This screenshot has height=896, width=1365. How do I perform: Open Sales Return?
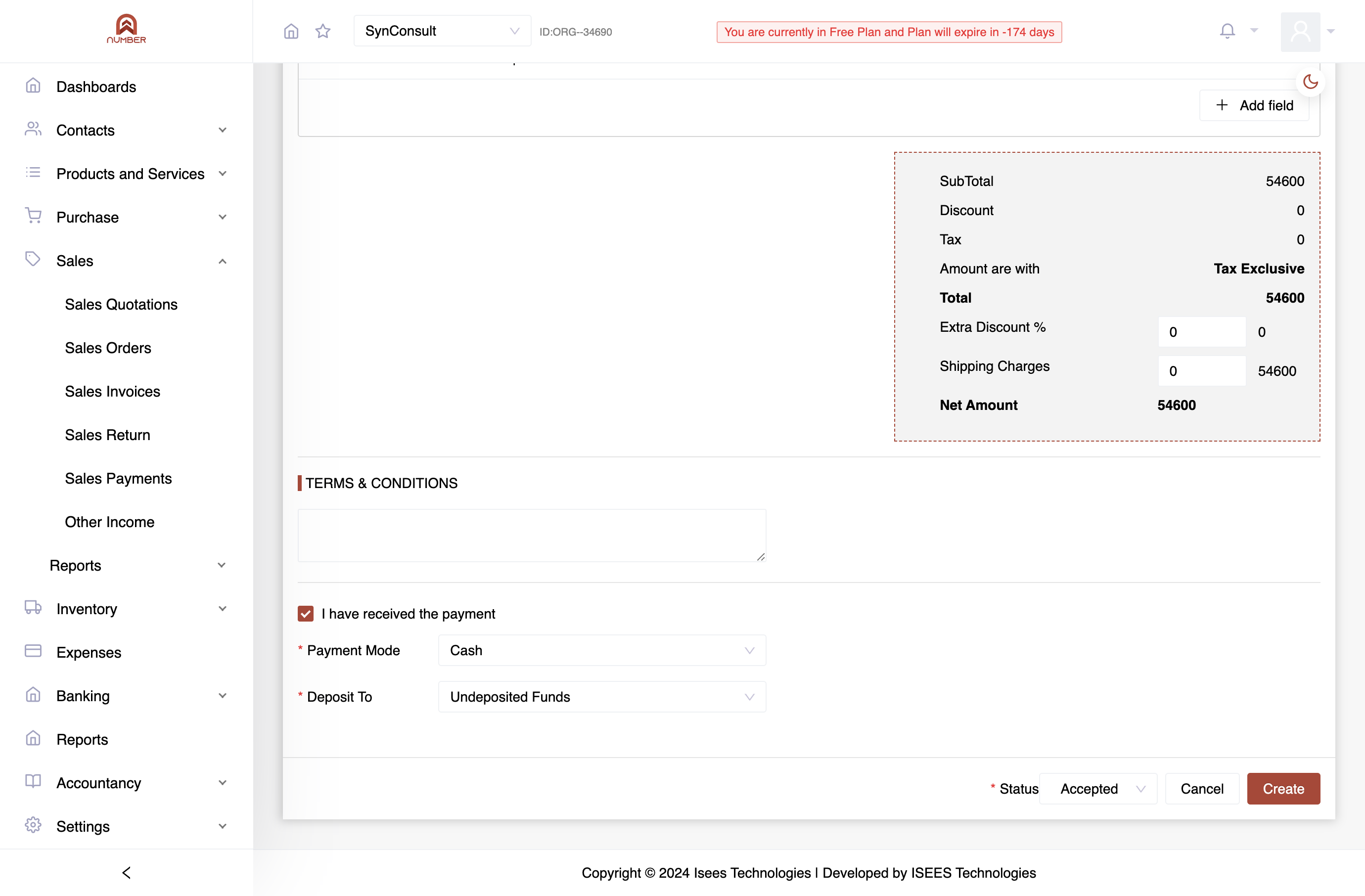pos(107,435)
